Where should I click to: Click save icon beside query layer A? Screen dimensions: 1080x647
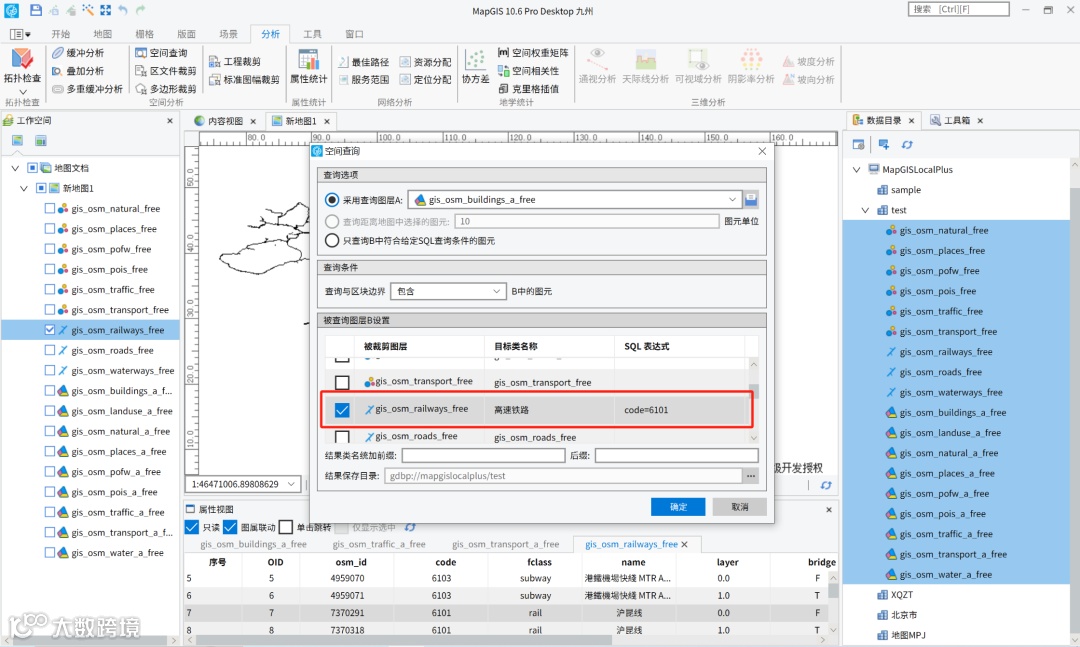(751, 200)
